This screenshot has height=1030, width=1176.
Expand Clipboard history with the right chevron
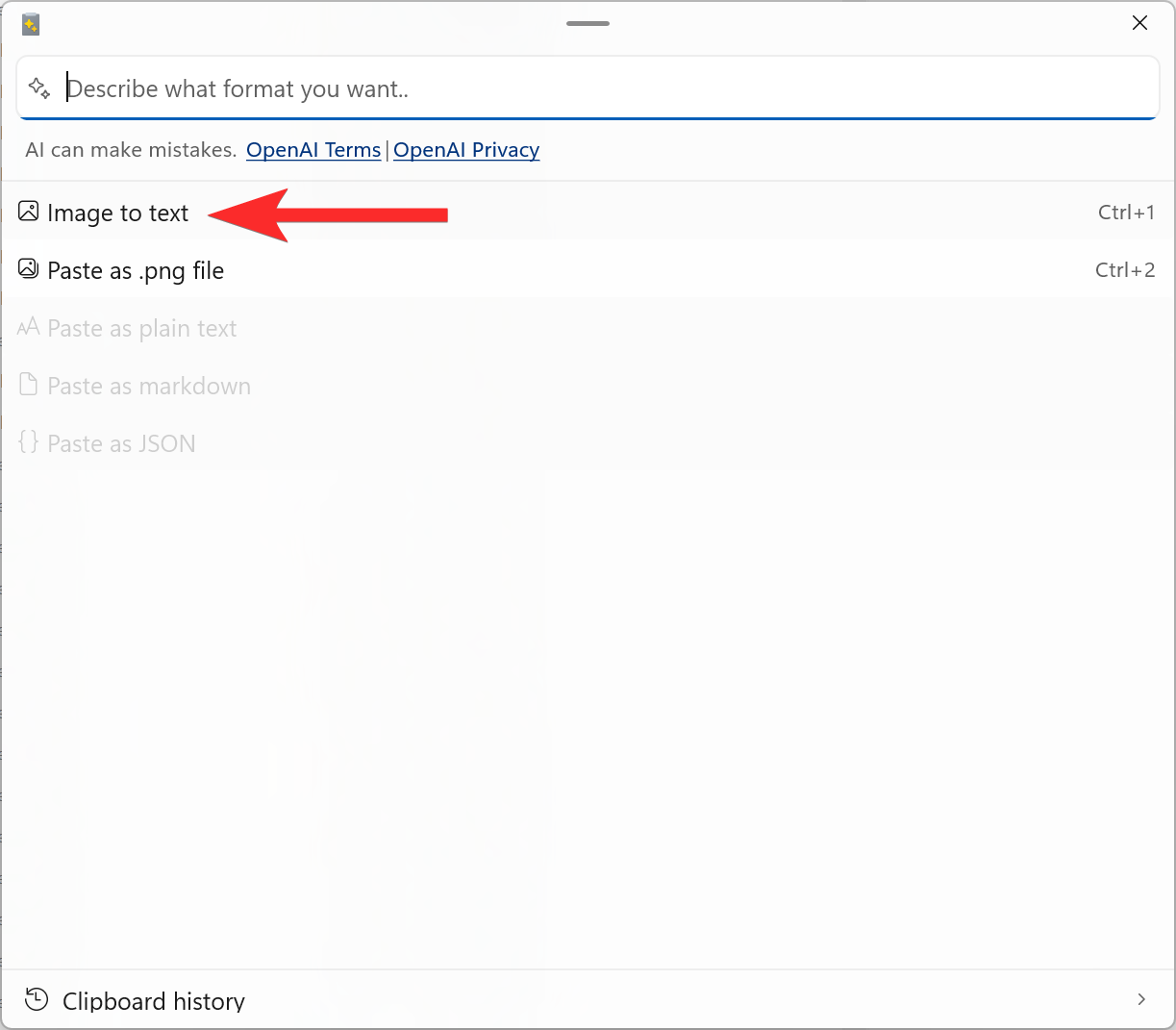coord(1141,1000)
